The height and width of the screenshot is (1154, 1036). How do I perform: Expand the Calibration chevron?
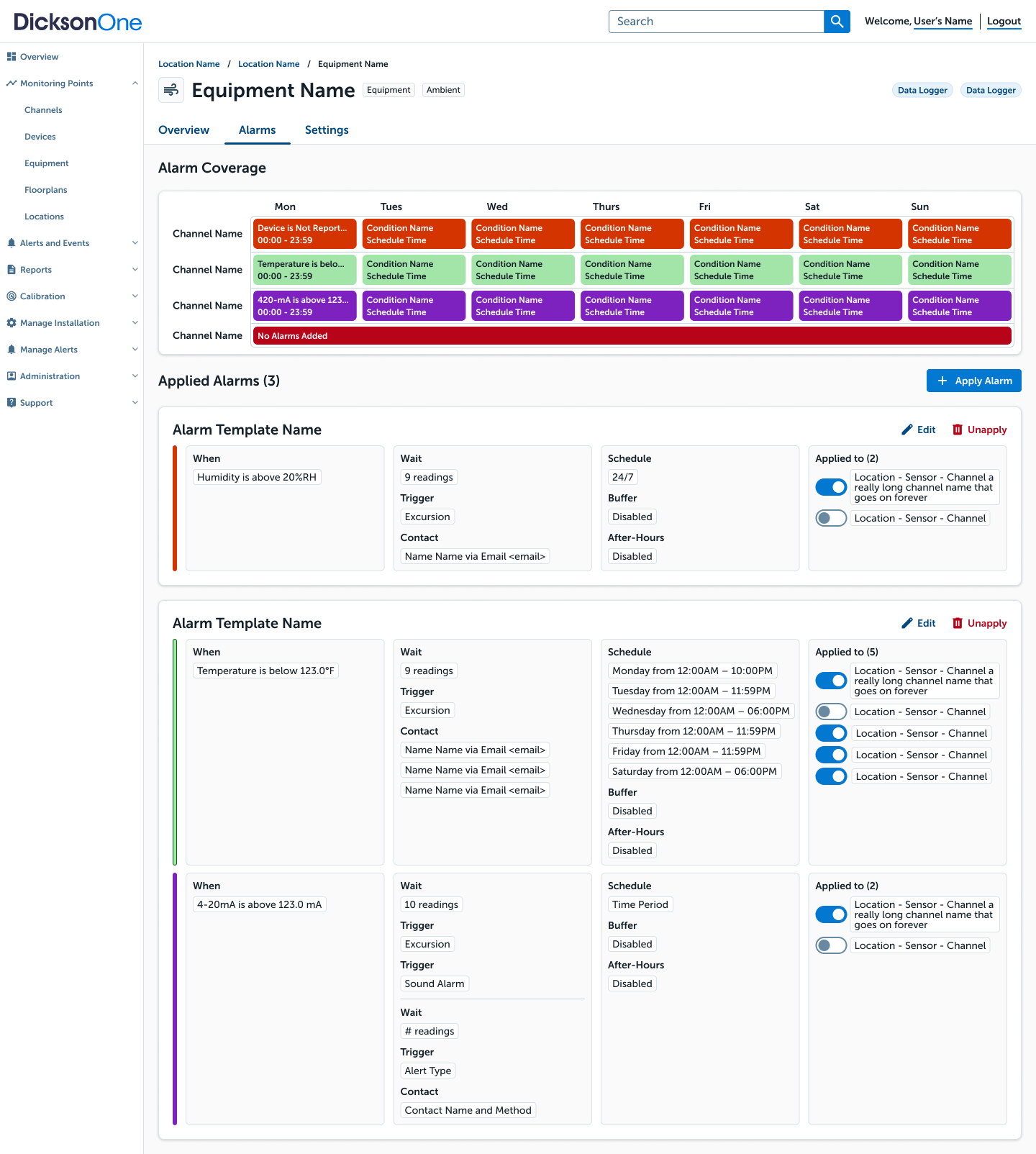(135, 296)
